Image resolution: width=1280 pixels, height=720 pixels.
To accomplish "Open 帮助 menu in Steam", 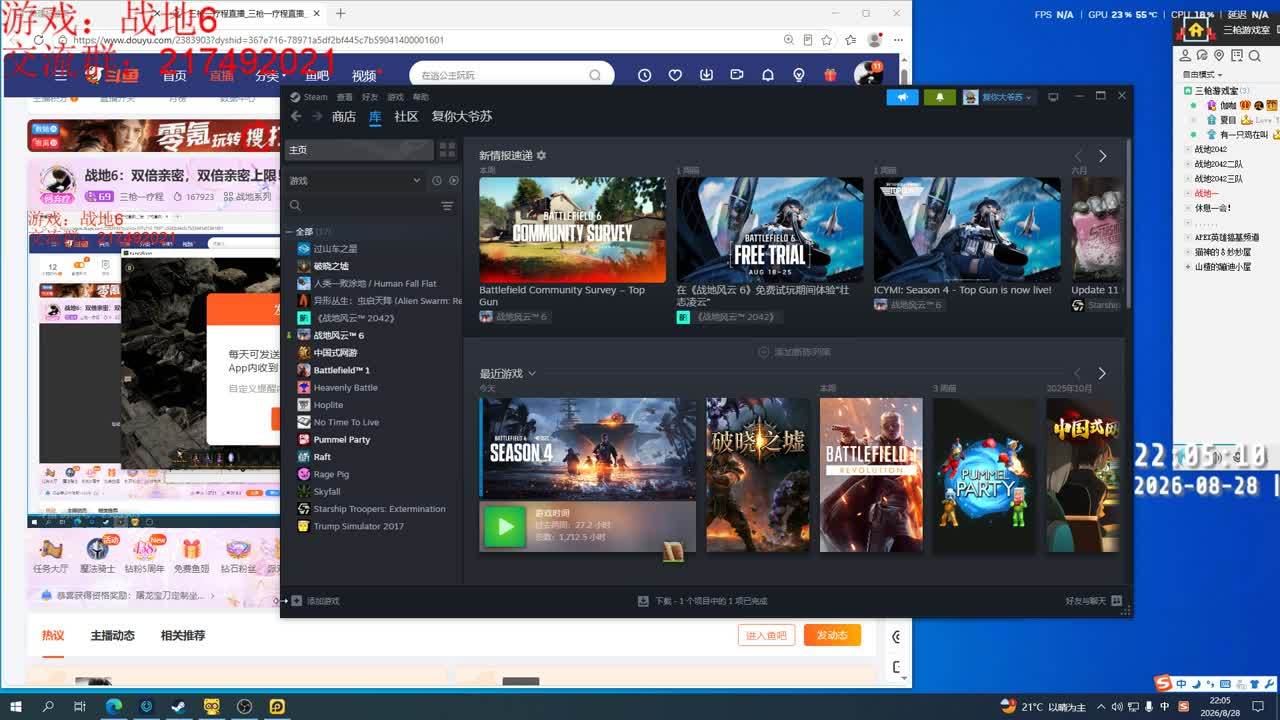I will click(421, 97).
